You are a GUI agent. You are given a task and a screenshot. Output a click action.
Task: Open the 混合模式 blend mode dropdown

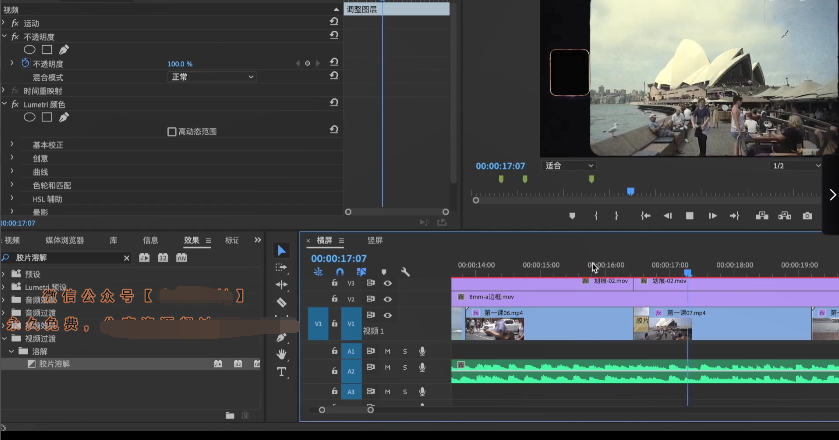212,77
